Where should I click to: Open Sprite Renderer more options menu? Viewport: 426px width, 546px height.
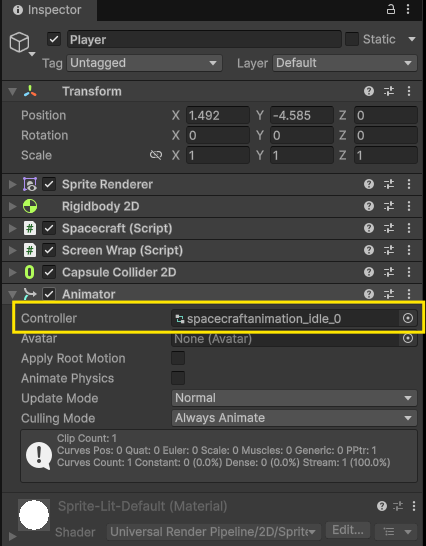(409, 184)
